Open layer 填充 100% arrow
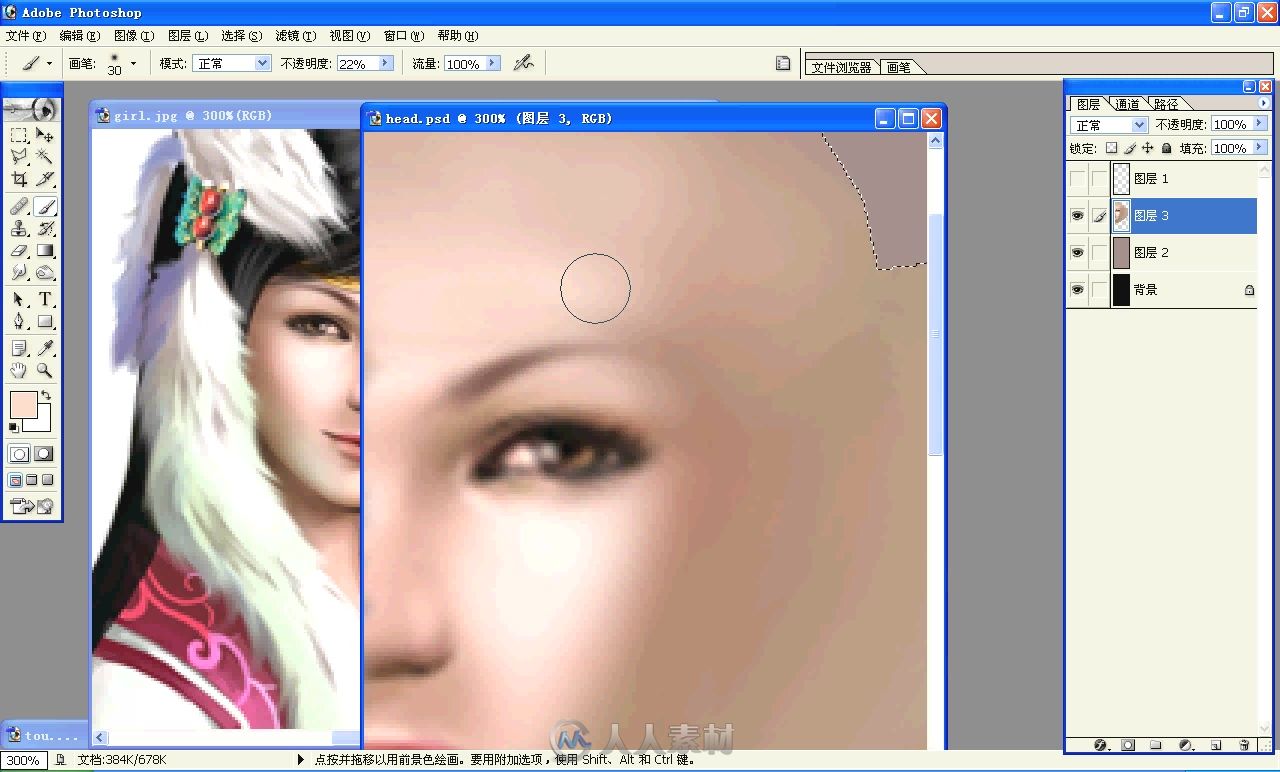Screen dimensions: 1280x772 [1258, 148]
